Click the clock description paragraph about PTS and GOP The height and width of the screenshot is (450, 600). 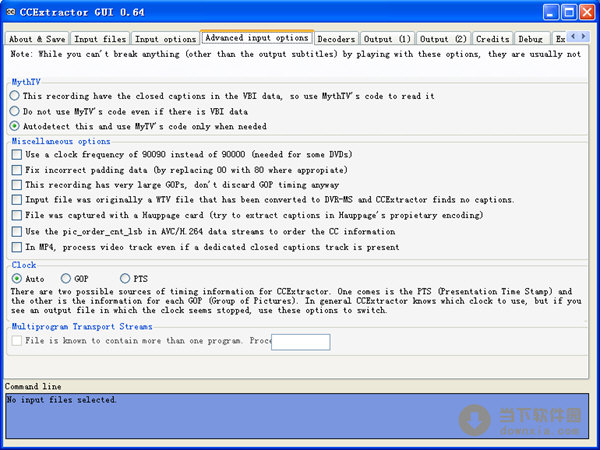296,301
